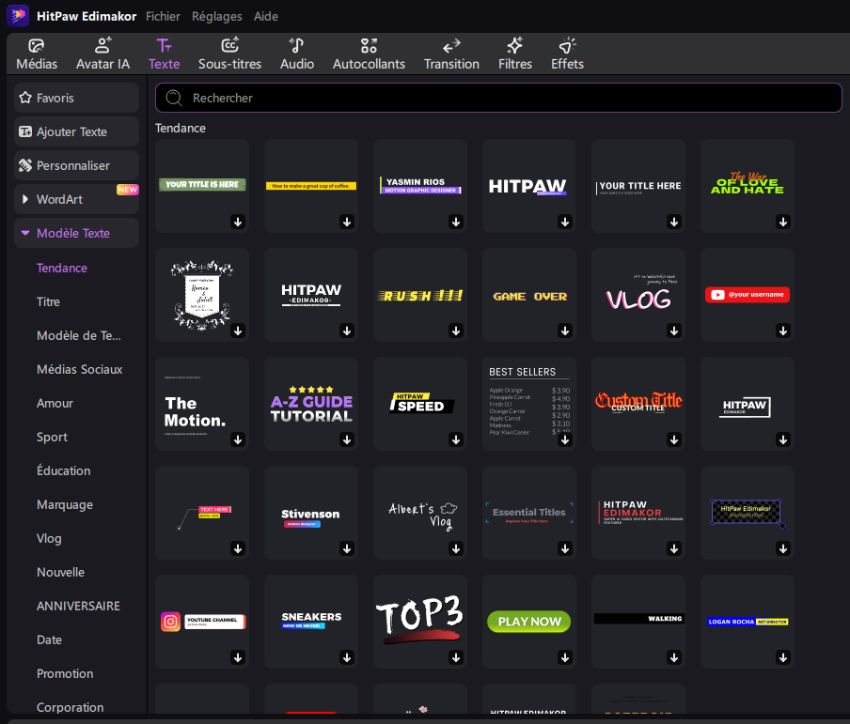Select the Amour category
Viewport: 850px width, 724px height.
[55, 403]
